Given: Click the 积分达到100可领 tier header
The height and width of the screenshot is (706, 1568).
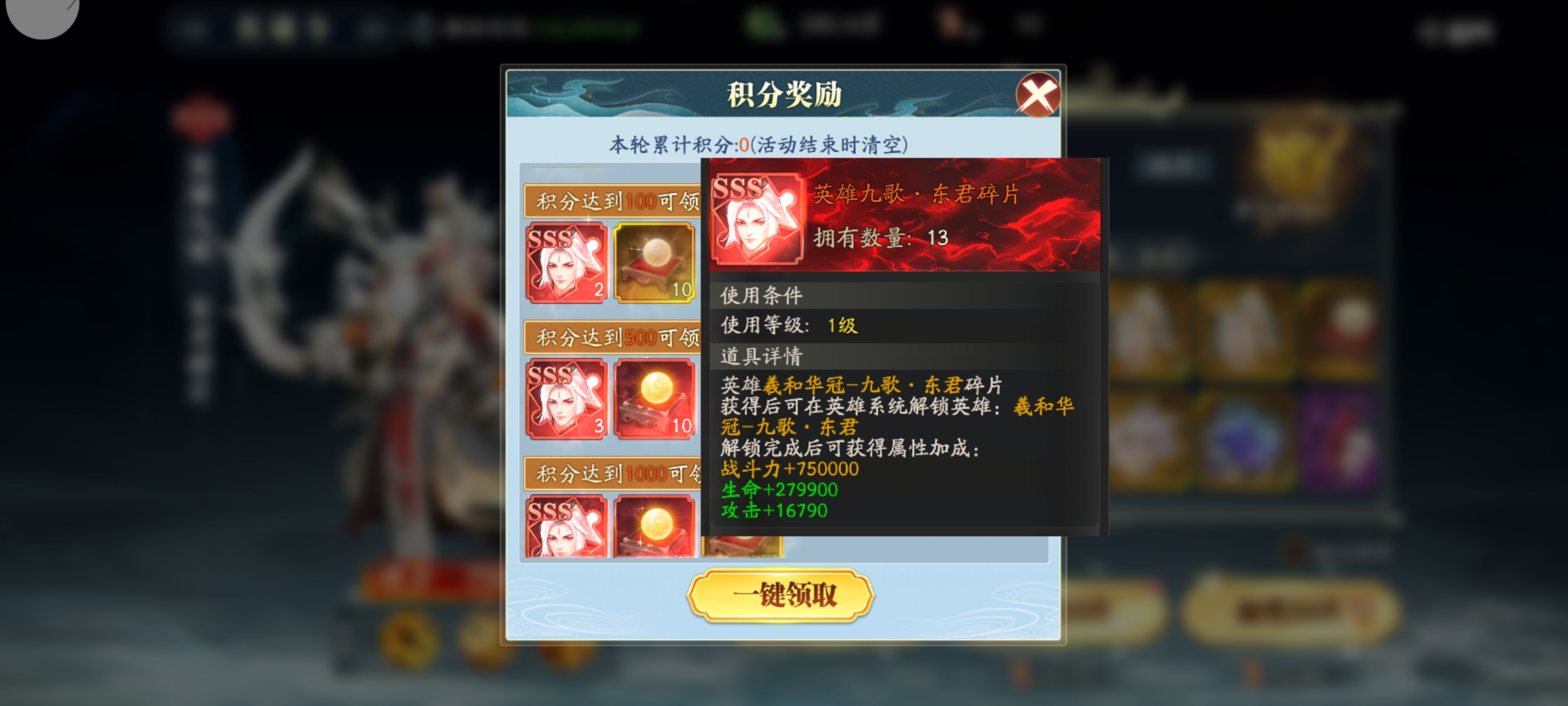Looking at the screenshot, I should [x=613, y=201].
